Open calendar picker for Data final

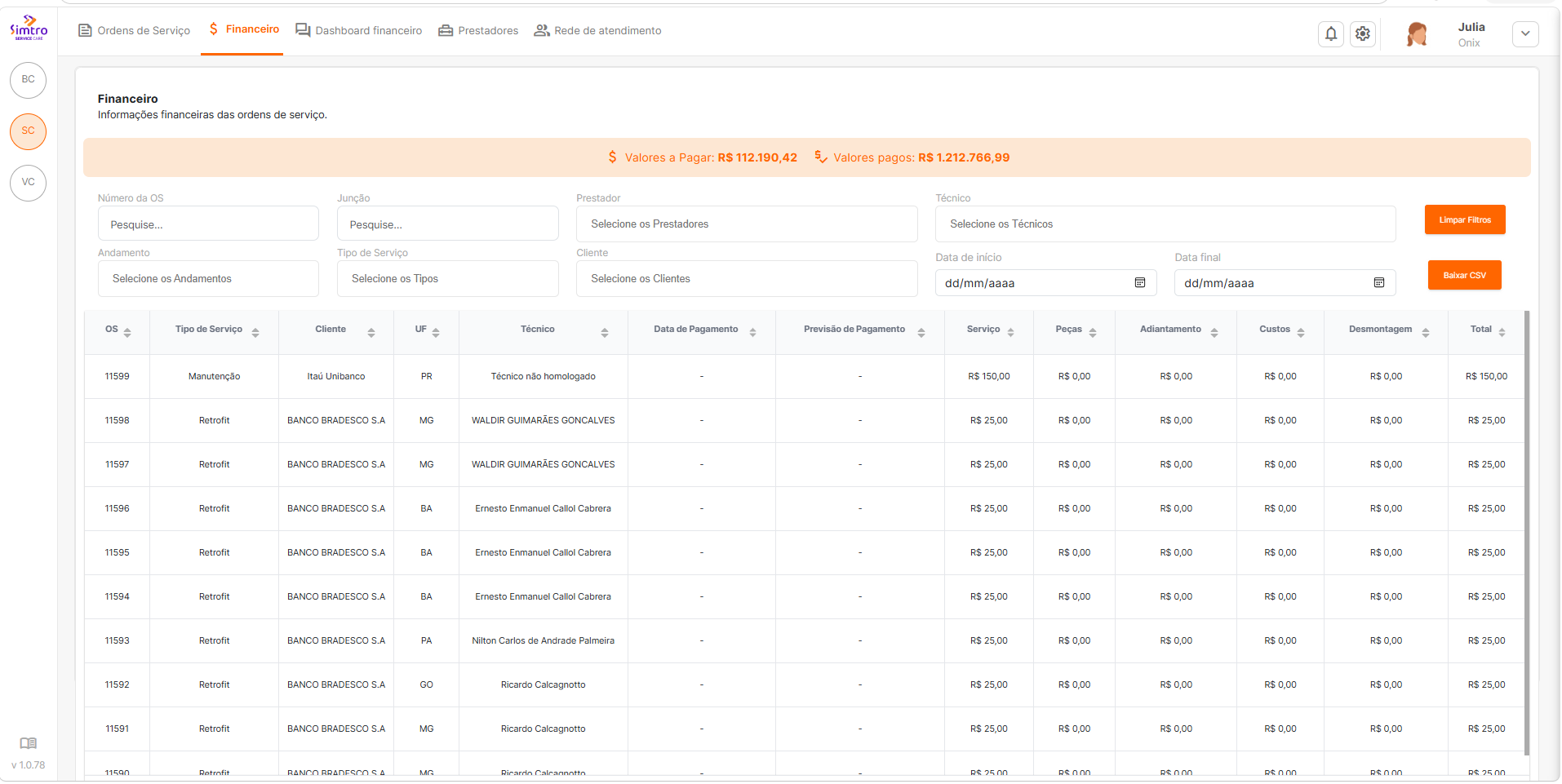pos(1379,282)
